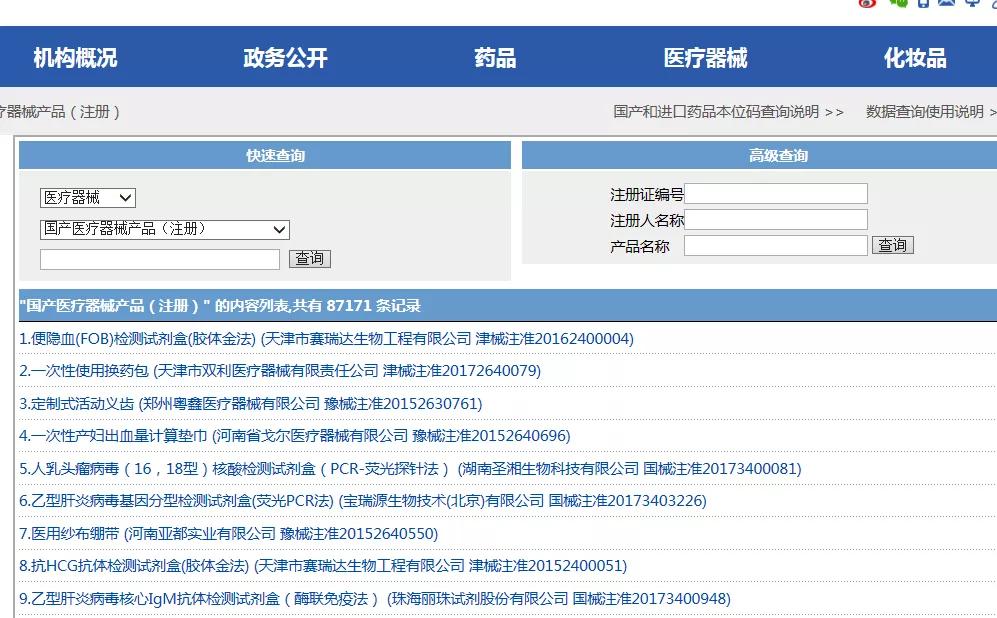Click the 查询 button in 高级查询 panel
This screenshot has height=618, width=997.
[891, 244]
